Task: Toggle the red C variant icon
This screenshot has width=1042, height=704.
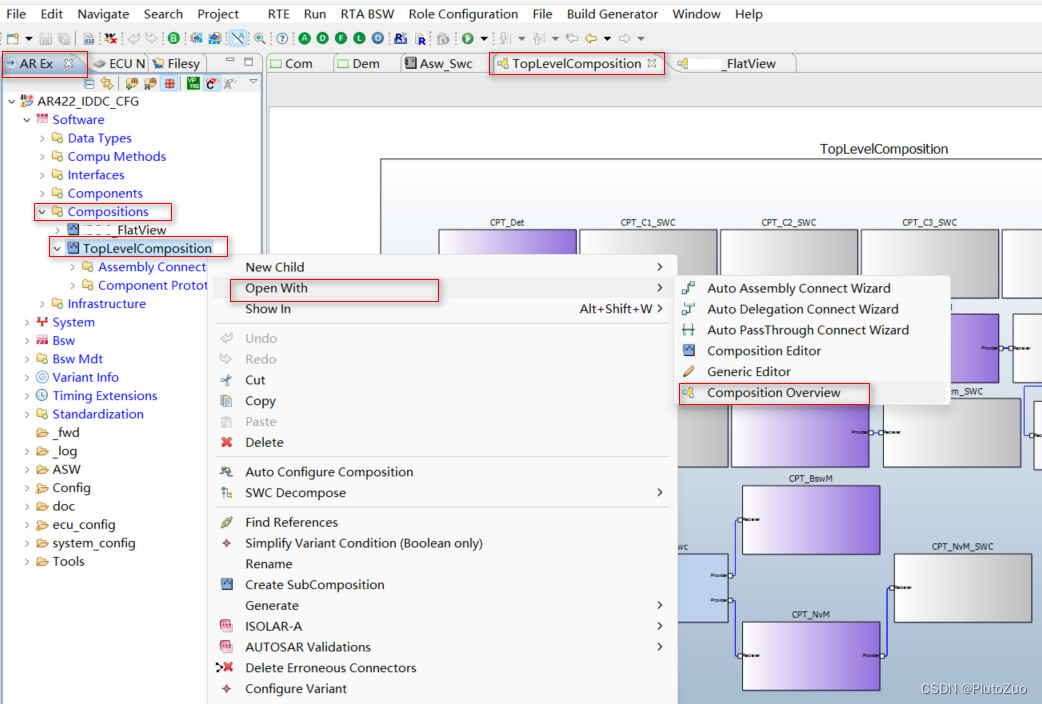Action: (212, 83)
